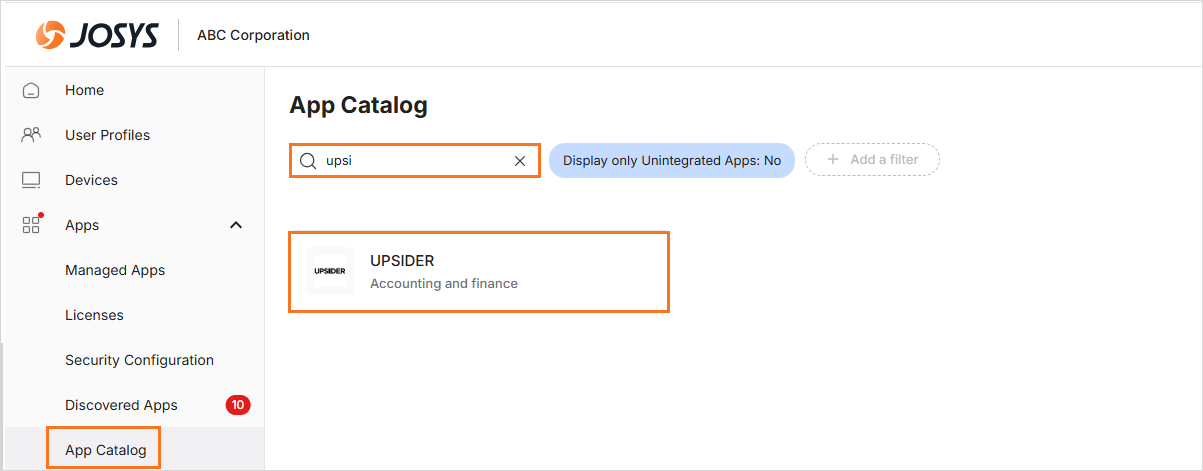Click the red 10 notification badge
Viewport: 1203px width, 471px height.
point(238,405)
